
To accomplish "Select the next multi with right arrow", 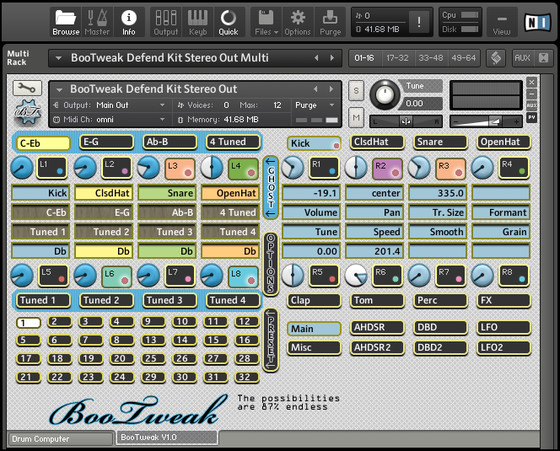I will (332, 58).
